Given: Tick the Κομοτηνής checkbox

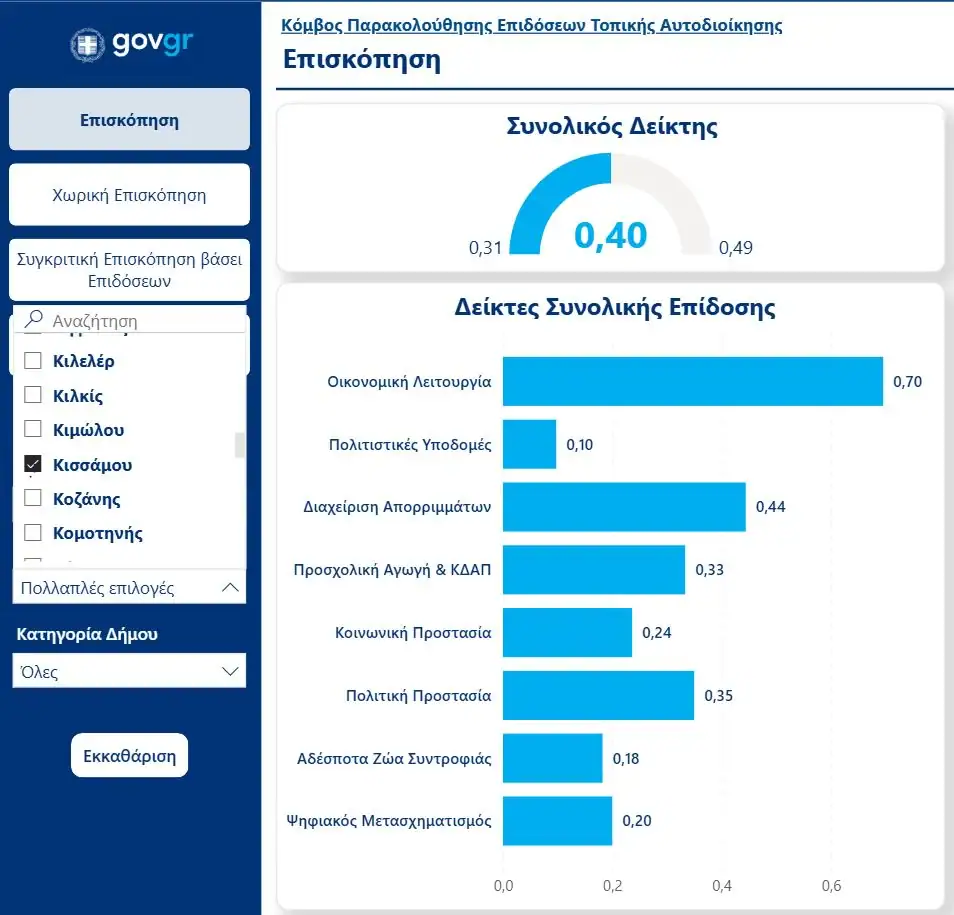Looking at the screenshot, I should point(33,532).
